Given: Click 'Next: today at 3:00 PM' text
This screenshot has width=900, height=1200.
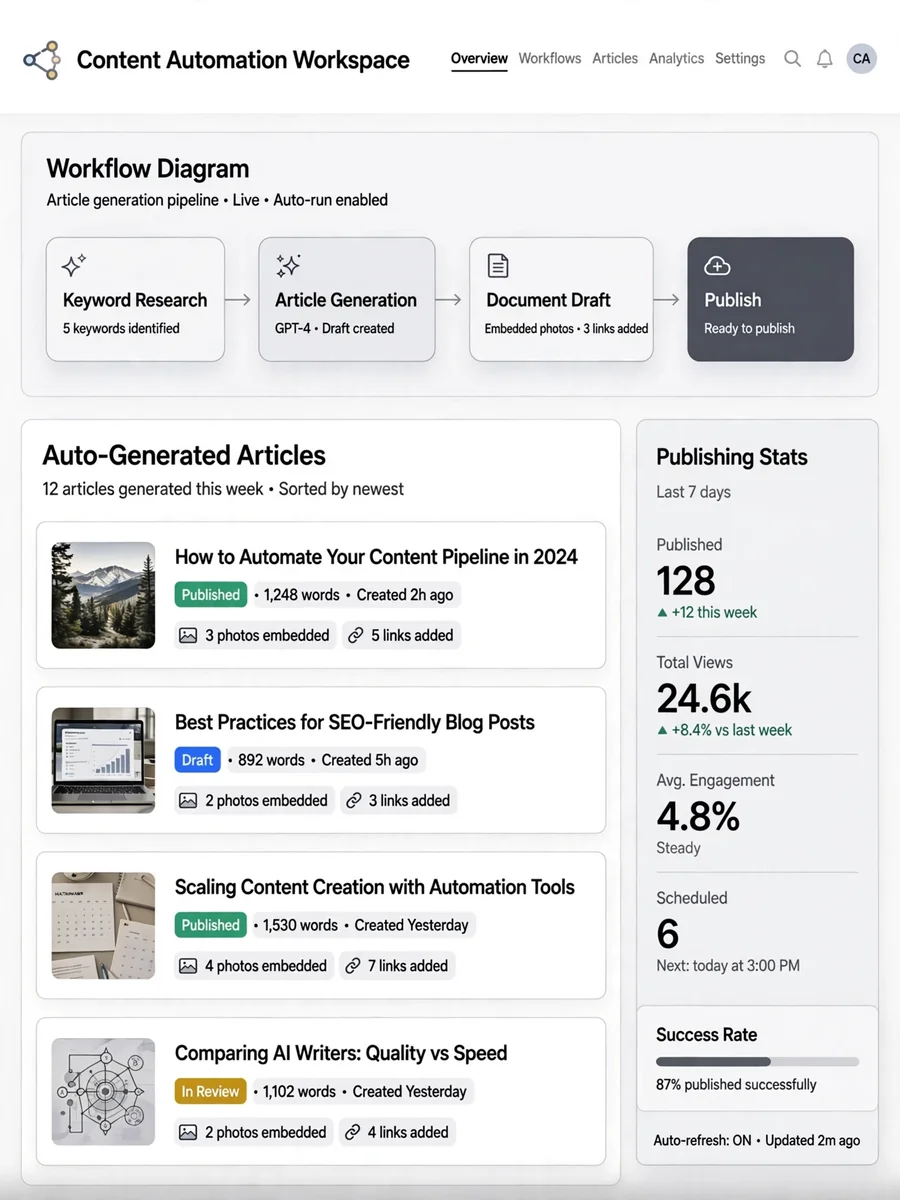Looking at the screenshot, I should pyautogui.click(x=728, y=966).
